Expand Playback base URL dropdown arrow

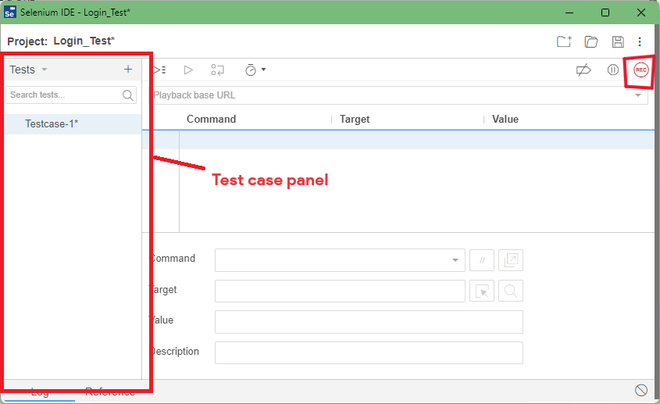coord(638,96)
